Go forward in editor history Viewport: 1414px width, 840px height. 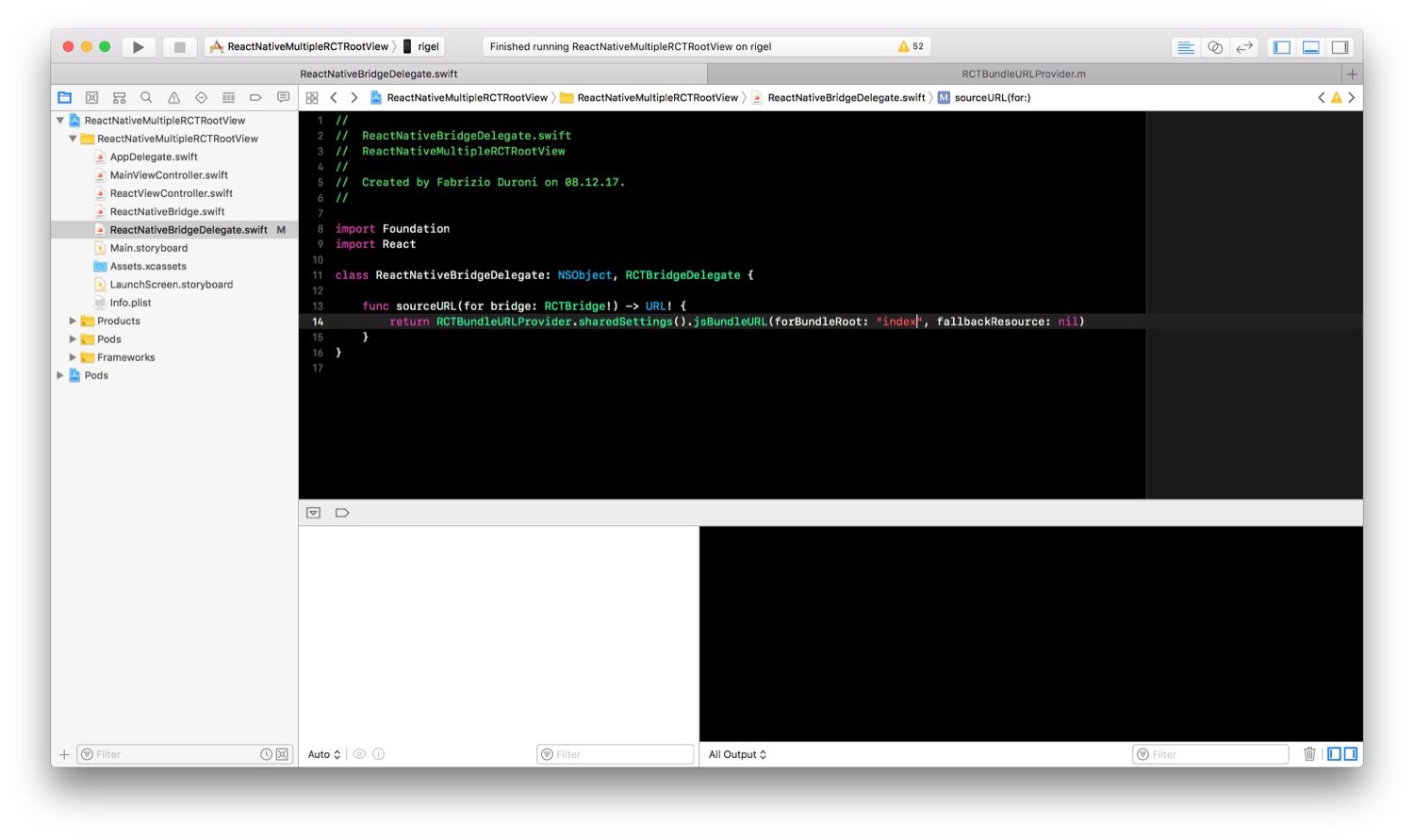point(354,97)
